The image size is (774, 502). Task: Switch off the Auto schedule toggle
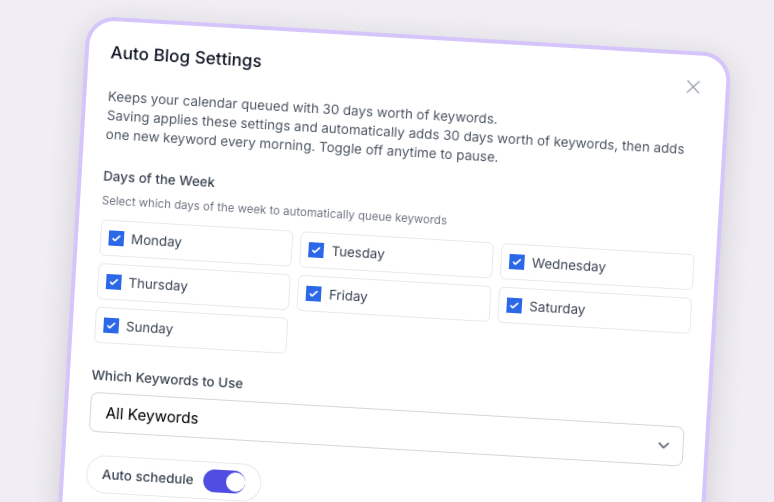[224, 482]
